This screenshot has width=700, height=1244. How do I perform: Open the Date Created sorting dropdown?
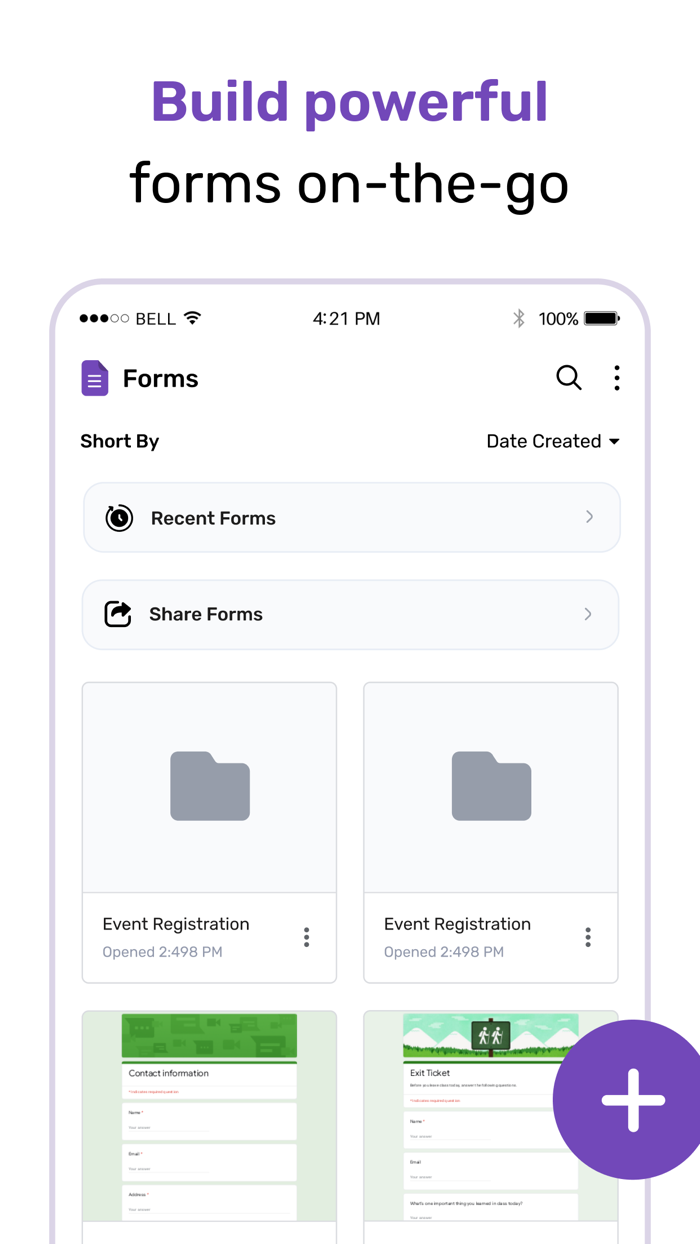click(553, 441)
